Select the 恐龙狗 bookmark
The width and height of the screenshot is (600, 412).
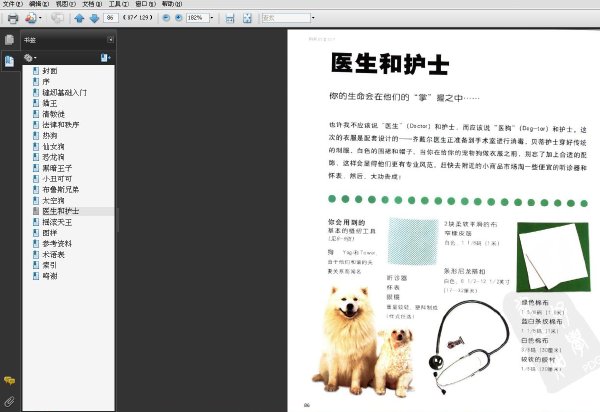tap(53, 157)
